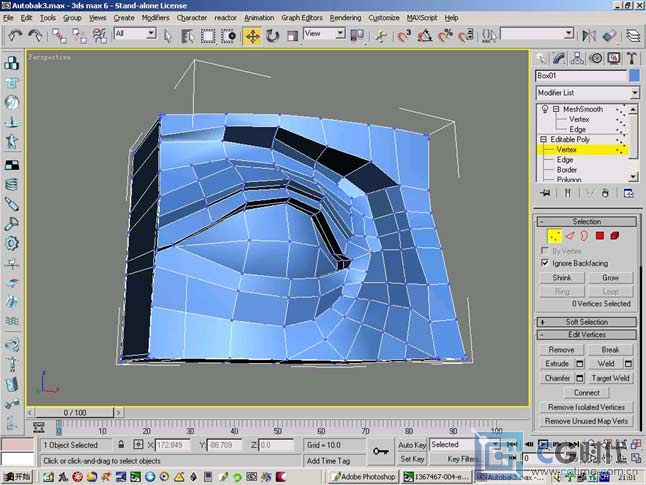Toggle 3D Snaps icon

click(x=404, y=36)
